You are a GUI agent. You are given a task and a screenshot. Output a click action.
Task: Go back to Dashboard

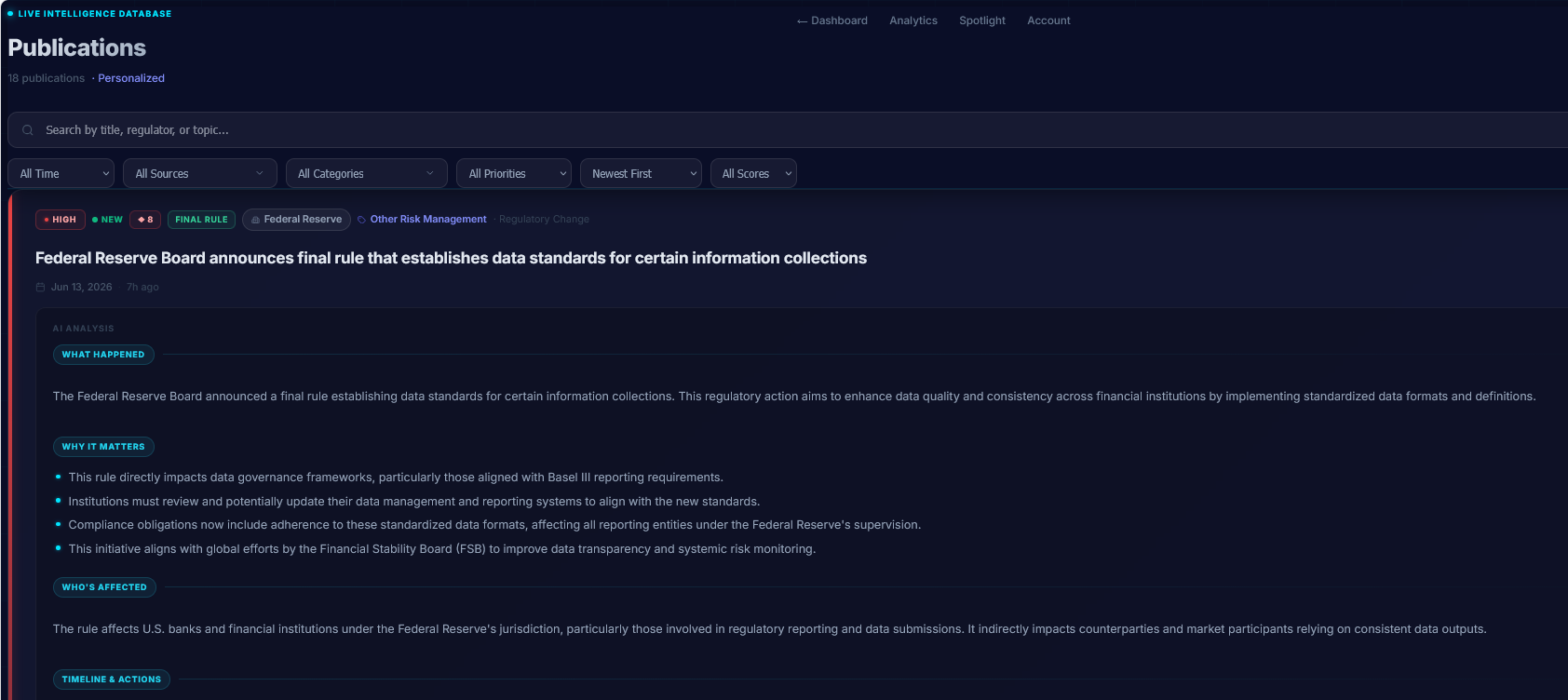pos(832,20)
